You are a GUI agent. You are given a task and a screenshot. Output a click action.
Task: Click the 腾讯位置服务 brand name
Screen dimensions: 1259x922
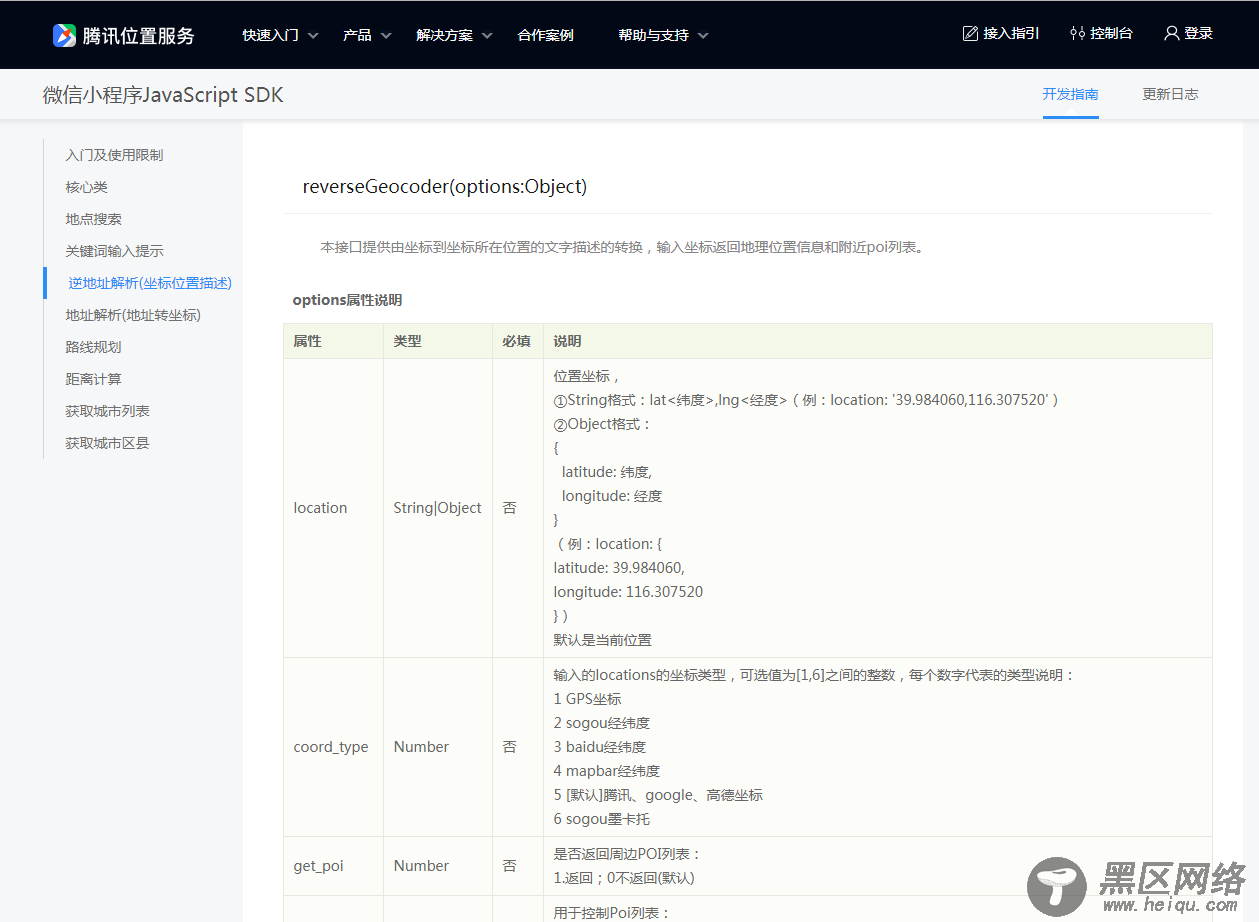pos(139,36)
